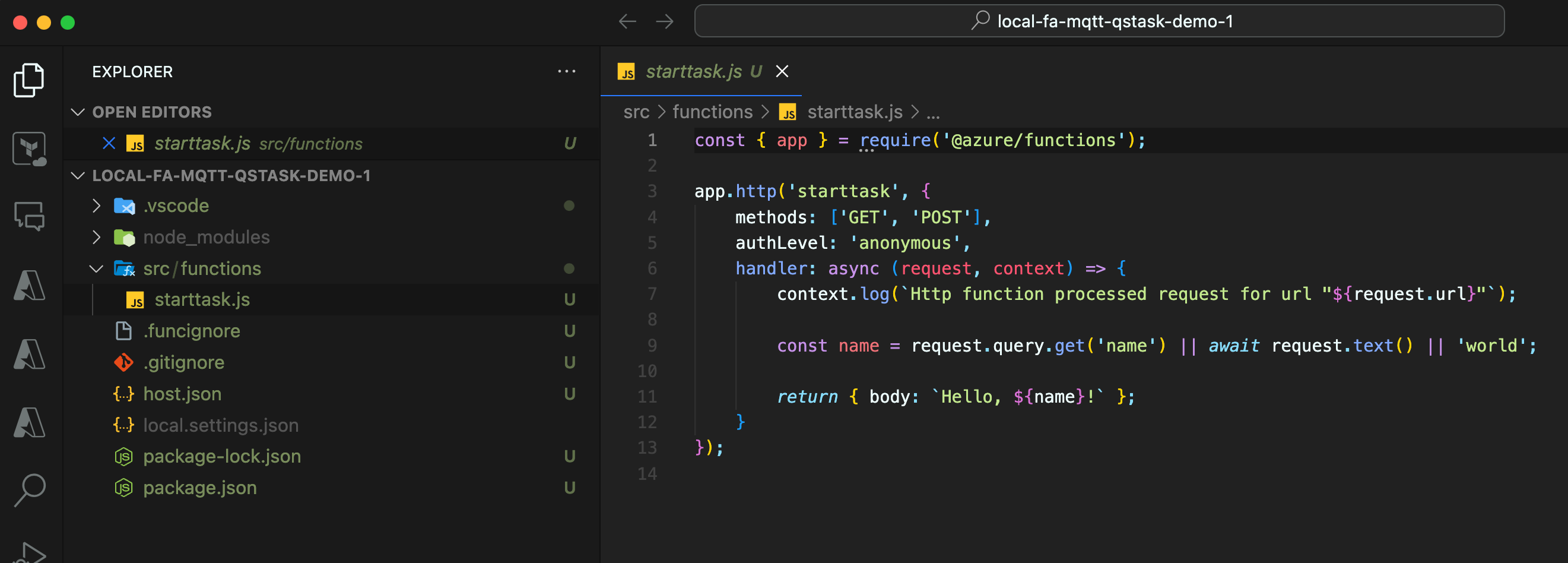
Task: Click the Node.js icon beside package-lock.json
Action: pos(123,457)
